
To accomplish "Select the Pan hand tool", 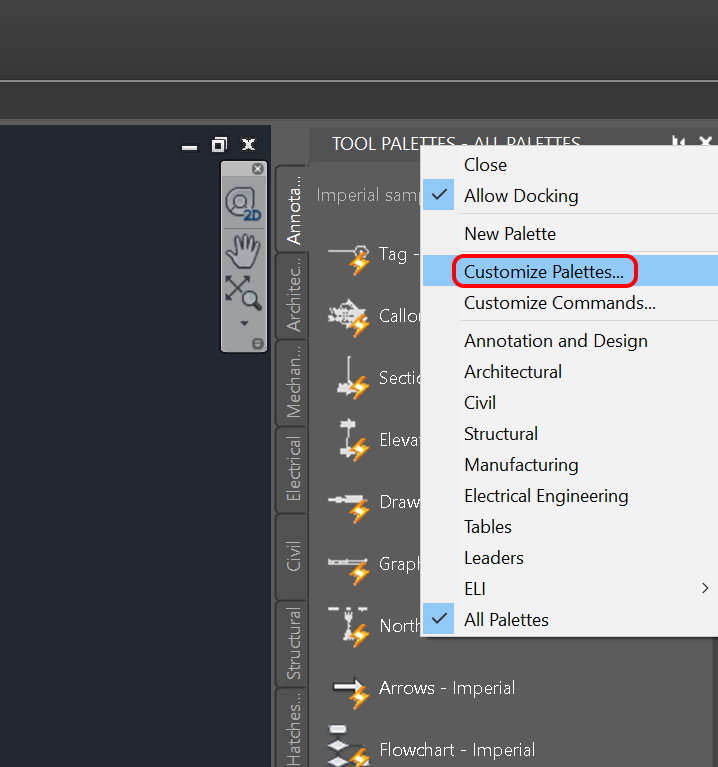I will tap(242, 248).
